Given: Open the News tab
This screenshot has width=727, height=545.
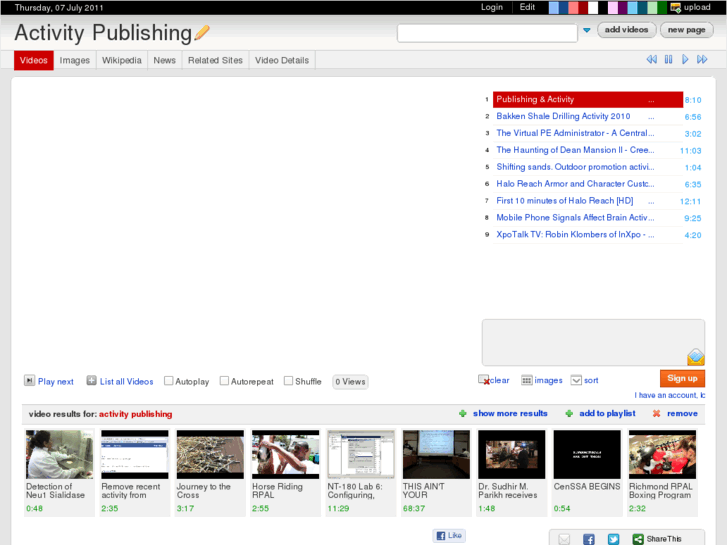Looking at the screenshot, I should (165, 60).
